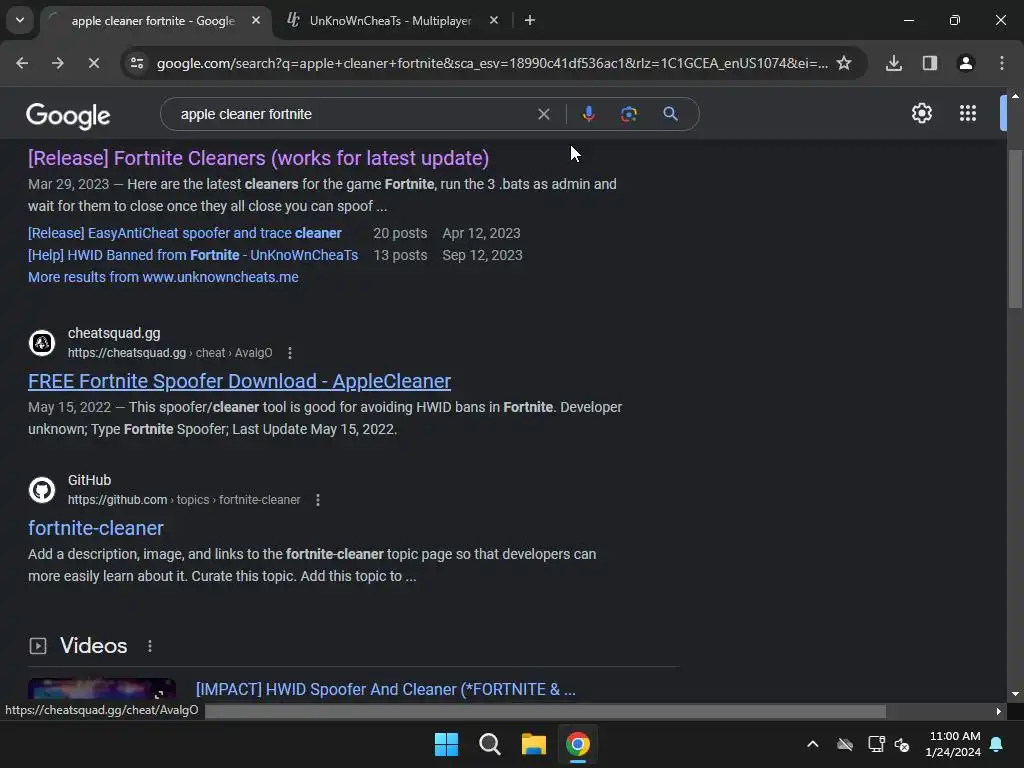1024x768 pixels.
Task: Open network display tray icon
Action: [x=876, y=744]
